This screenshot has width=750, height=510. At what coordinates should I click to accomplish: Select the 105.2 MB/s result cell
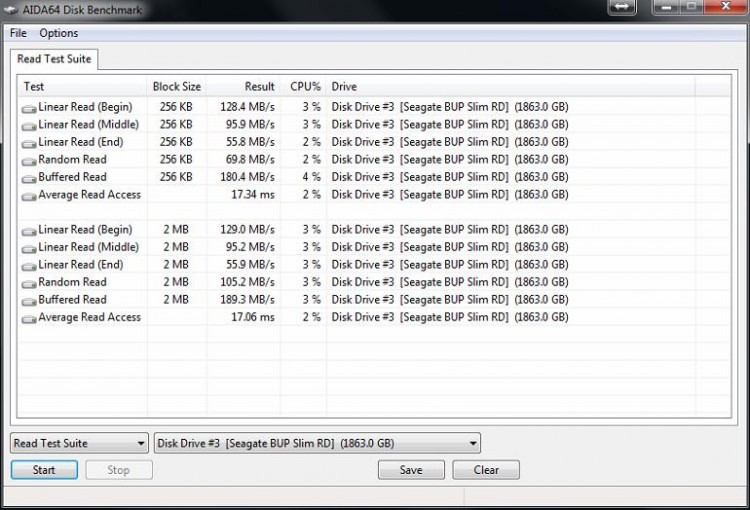click(x=247, y=282)
